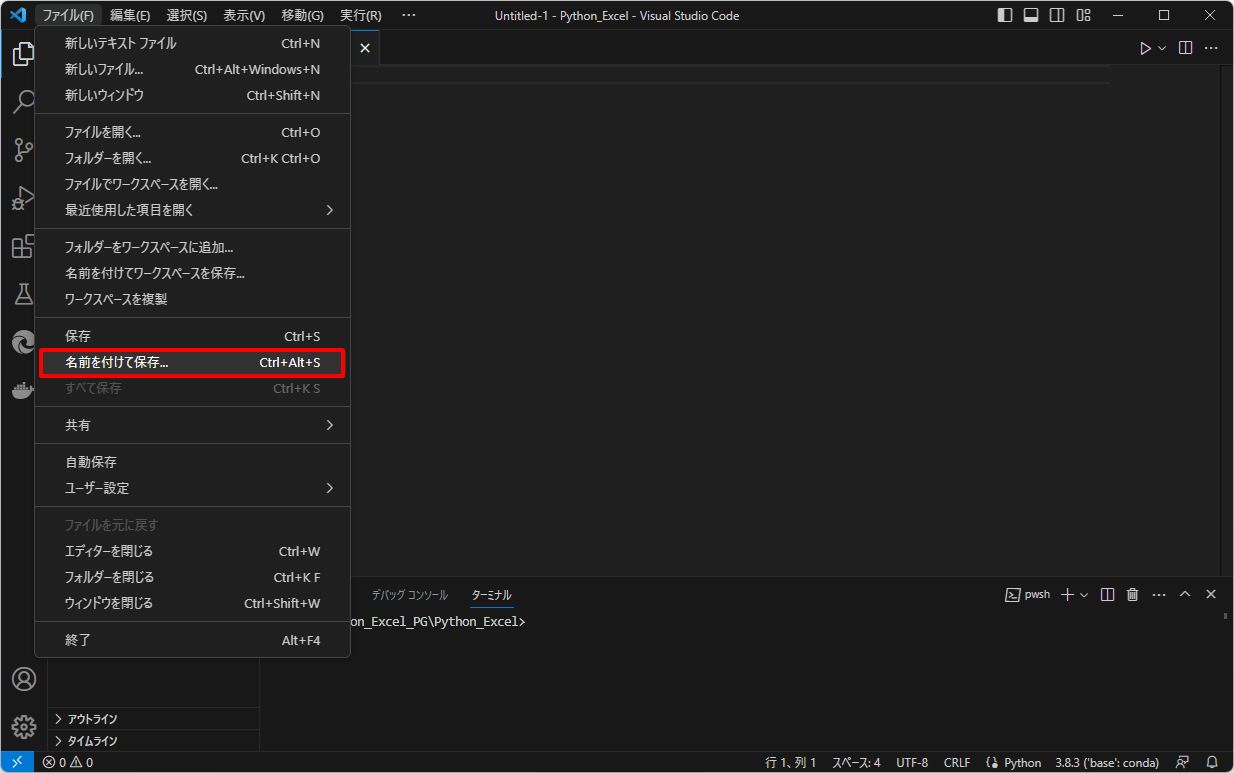
Task: Open the Accounts icon
Action: (23, 679)
